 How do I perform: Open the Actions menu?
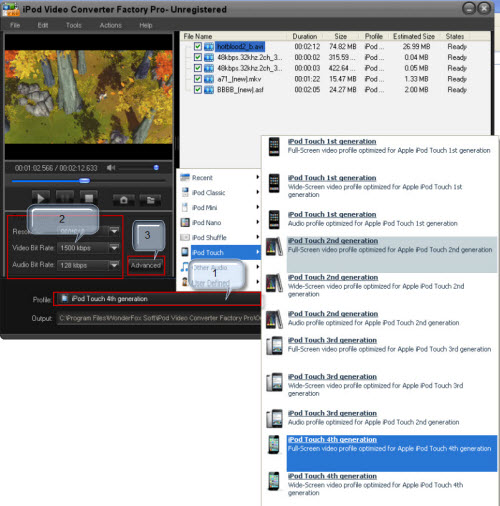pos(111,25)
